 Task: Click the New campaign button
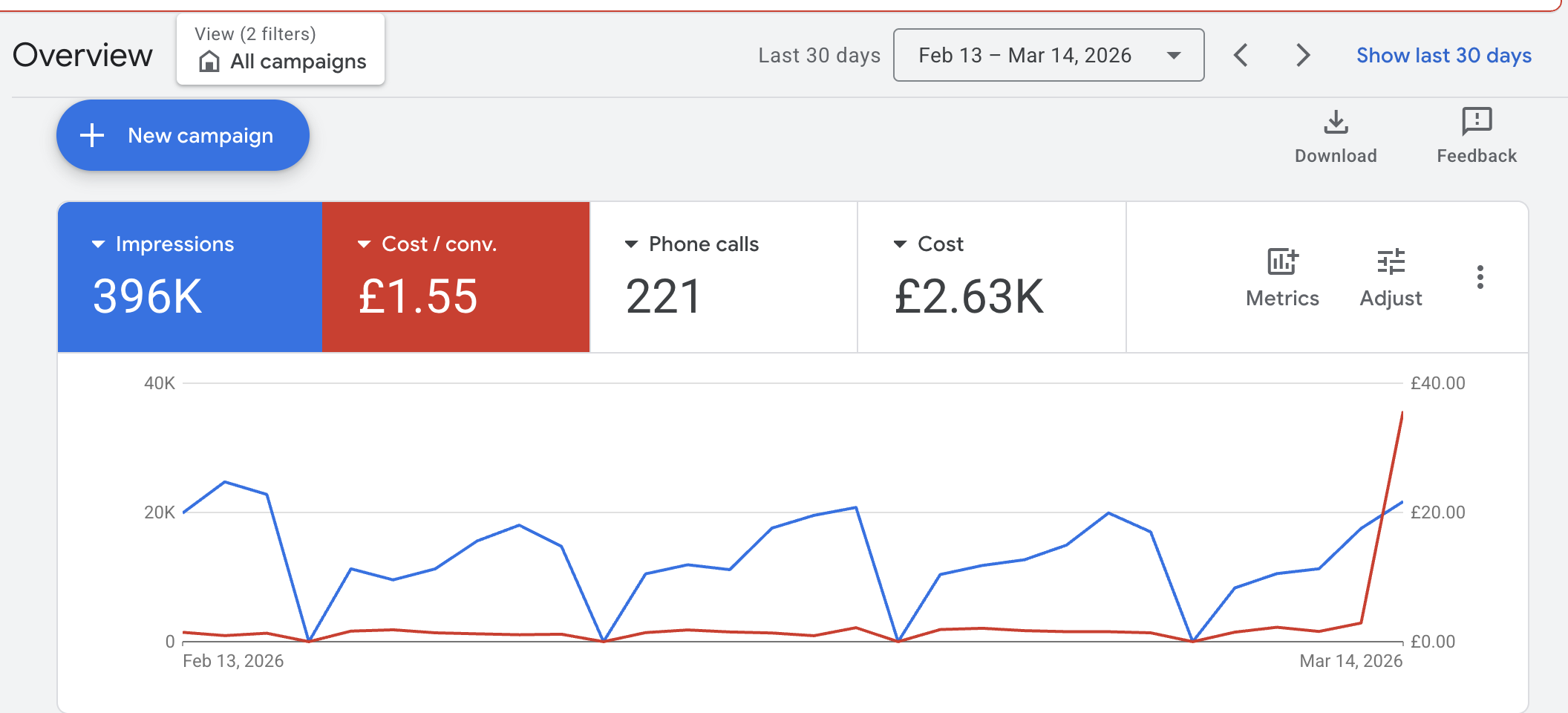[183, 135]
